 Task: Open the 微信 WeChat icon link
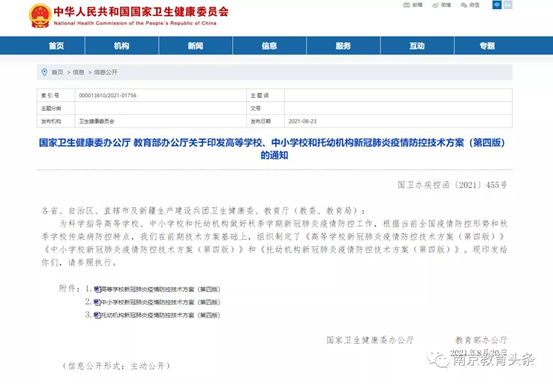point(464,5)
